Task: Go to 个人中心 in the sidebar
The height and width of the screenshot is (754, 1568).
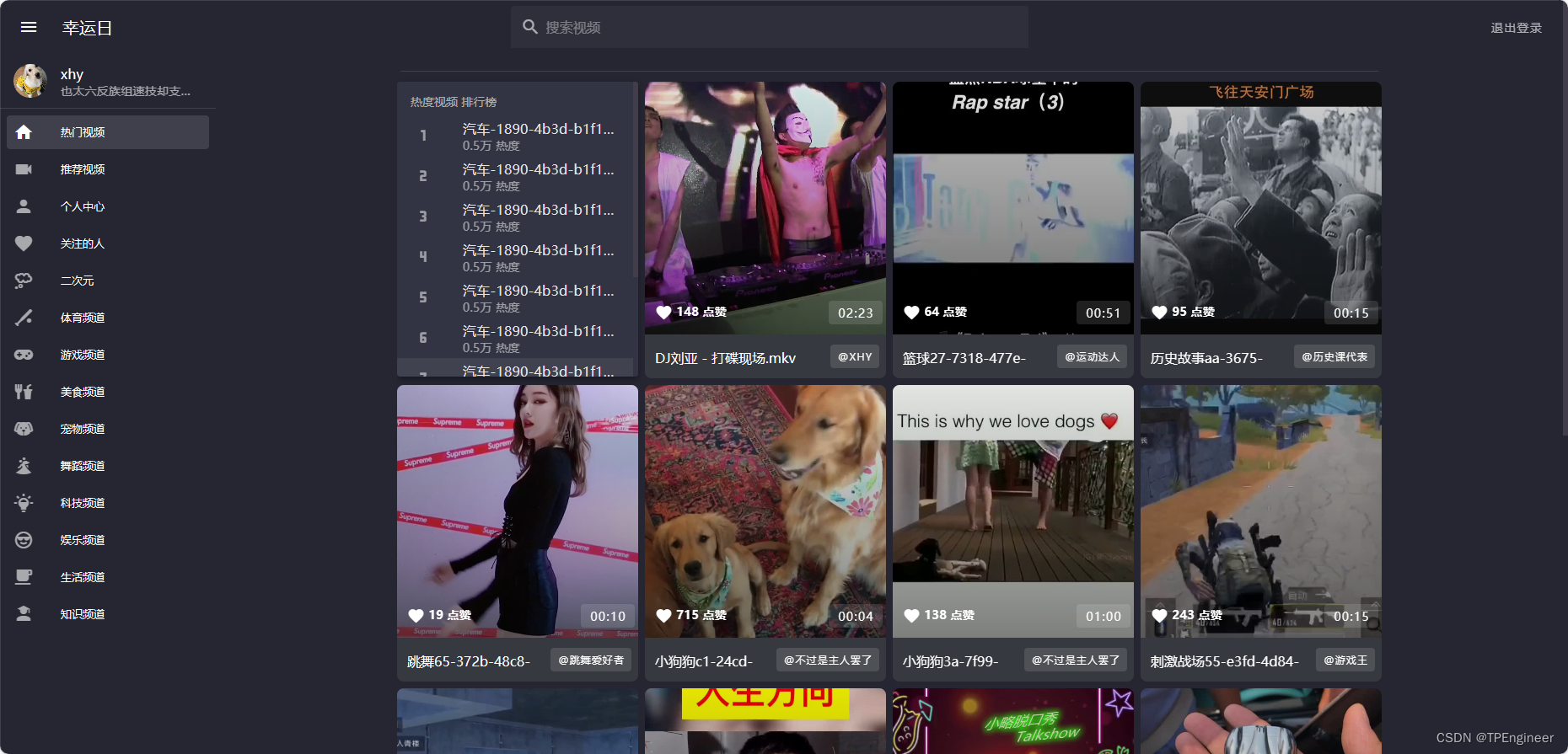Action: [x=108, y=206]
